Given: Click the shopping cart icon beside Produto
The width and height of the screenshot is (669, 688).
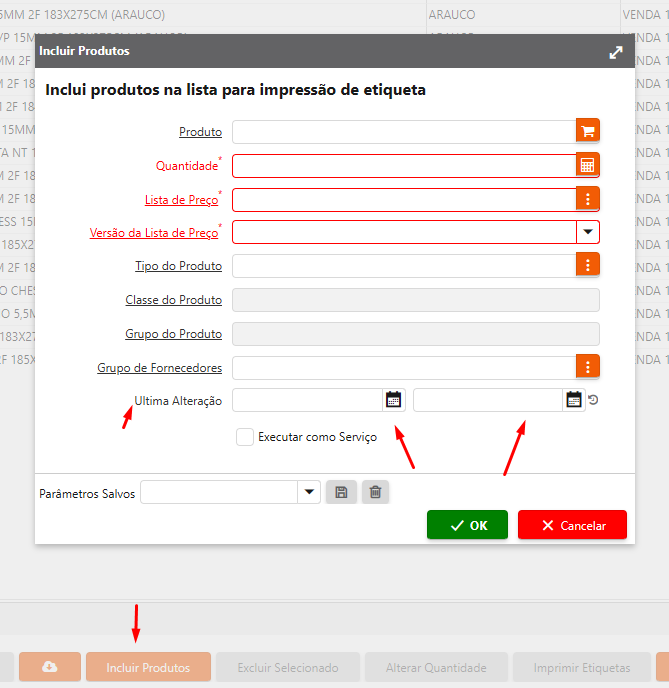Looking at the screenshot, I should [x=587, y=131].
